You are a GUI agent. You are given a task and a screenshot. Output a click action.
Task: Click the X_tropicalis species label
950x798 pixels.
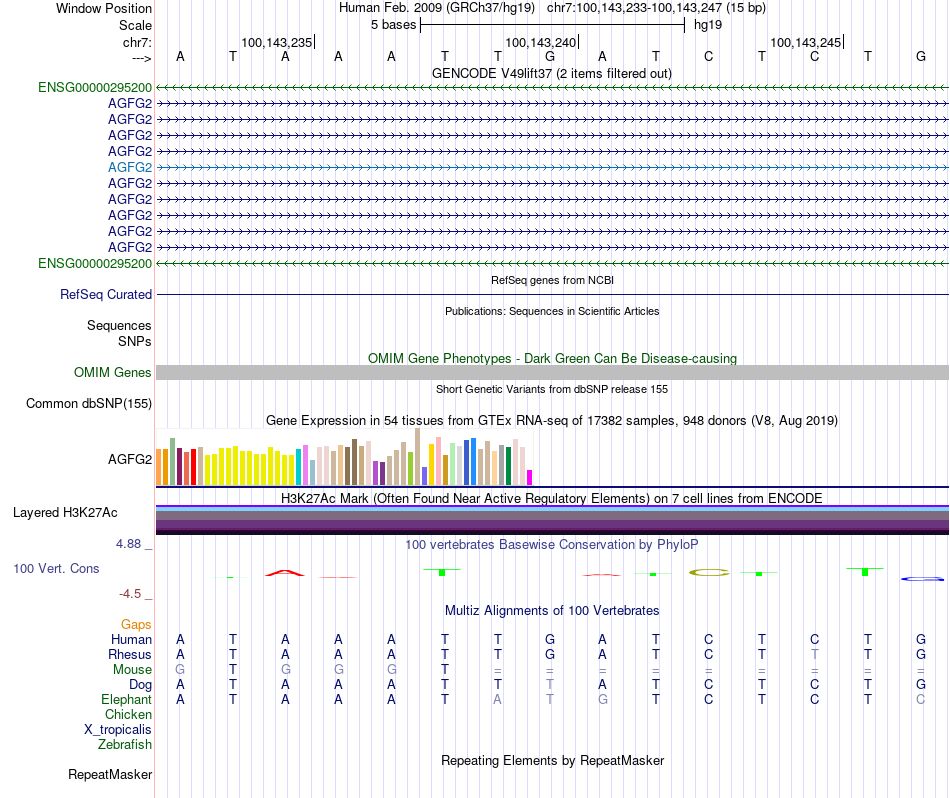point(118,730)
